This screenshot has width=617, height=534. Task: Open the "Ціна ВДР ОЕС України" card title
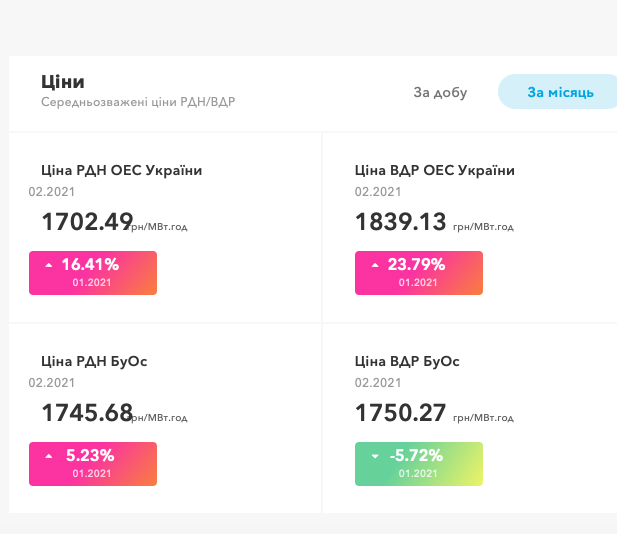[x=435, y=170]
